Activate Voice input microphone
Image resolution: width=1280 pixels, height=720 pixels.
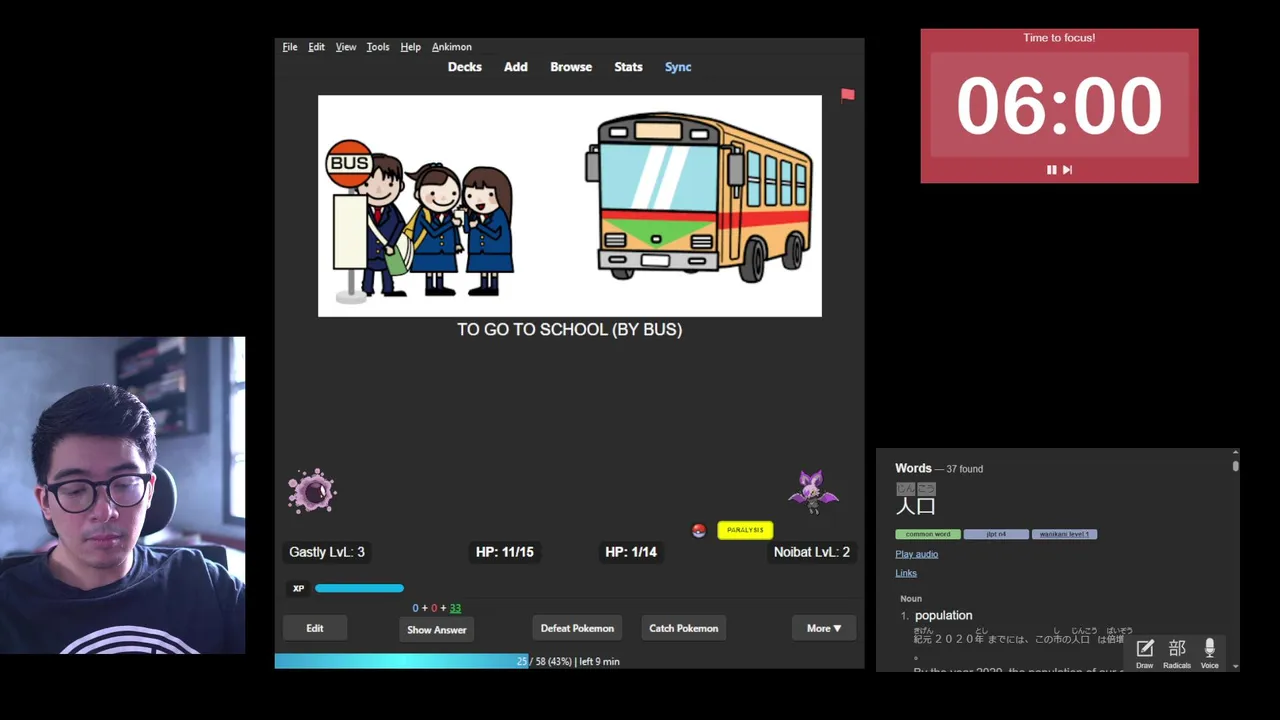[1209, 654]
